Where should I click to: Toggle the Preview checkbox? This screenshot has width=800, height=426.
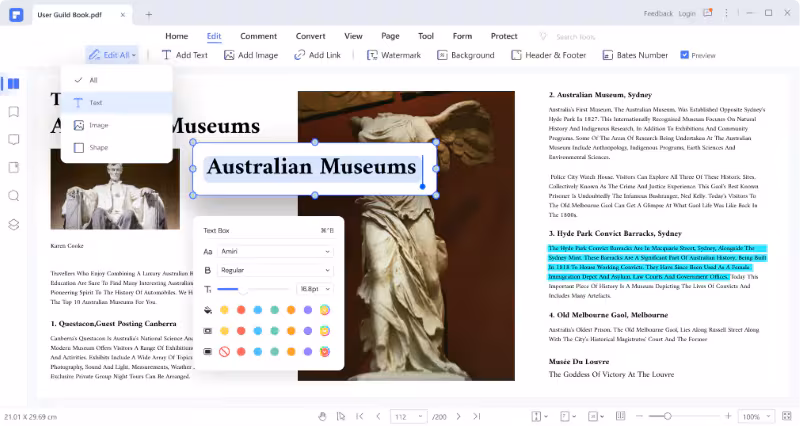pos(684,55)
